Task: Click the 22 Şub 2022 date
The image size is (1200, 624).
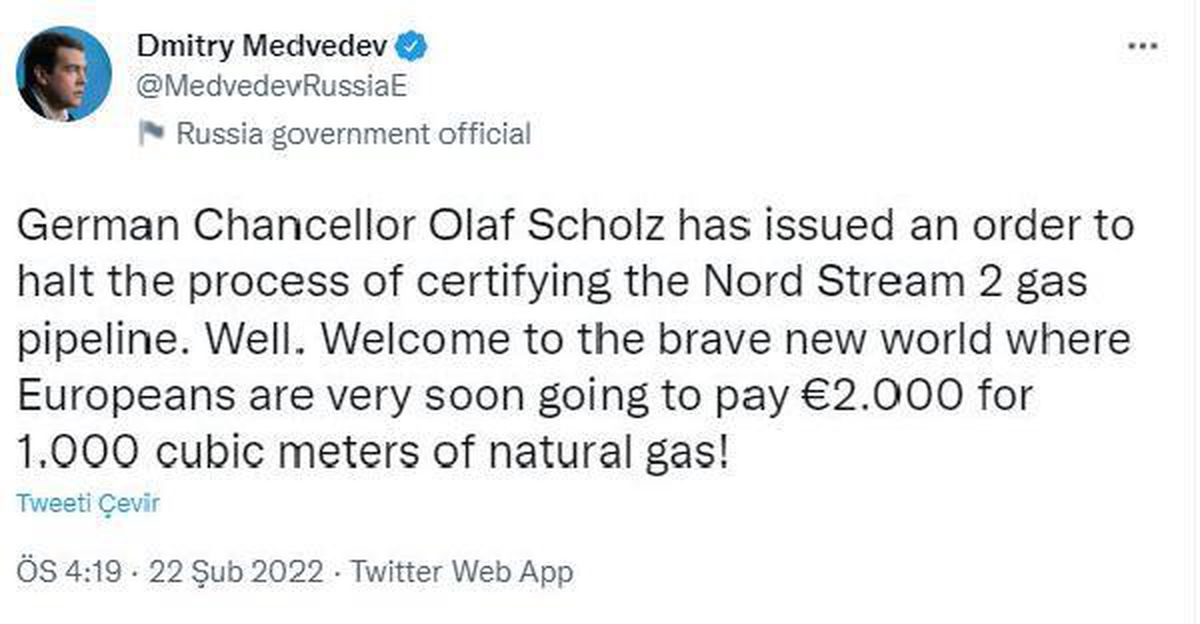Action: [236, 572]
